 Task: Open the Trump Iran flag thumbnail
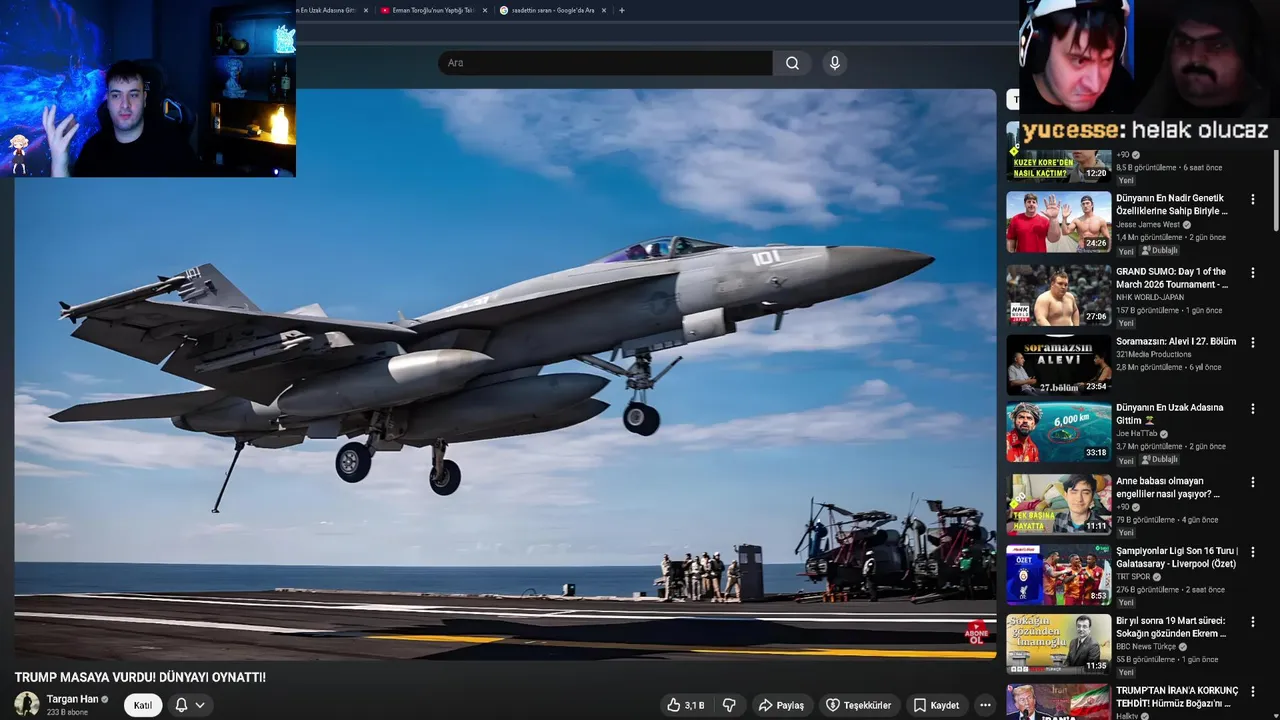click(x=1058, y=702)
